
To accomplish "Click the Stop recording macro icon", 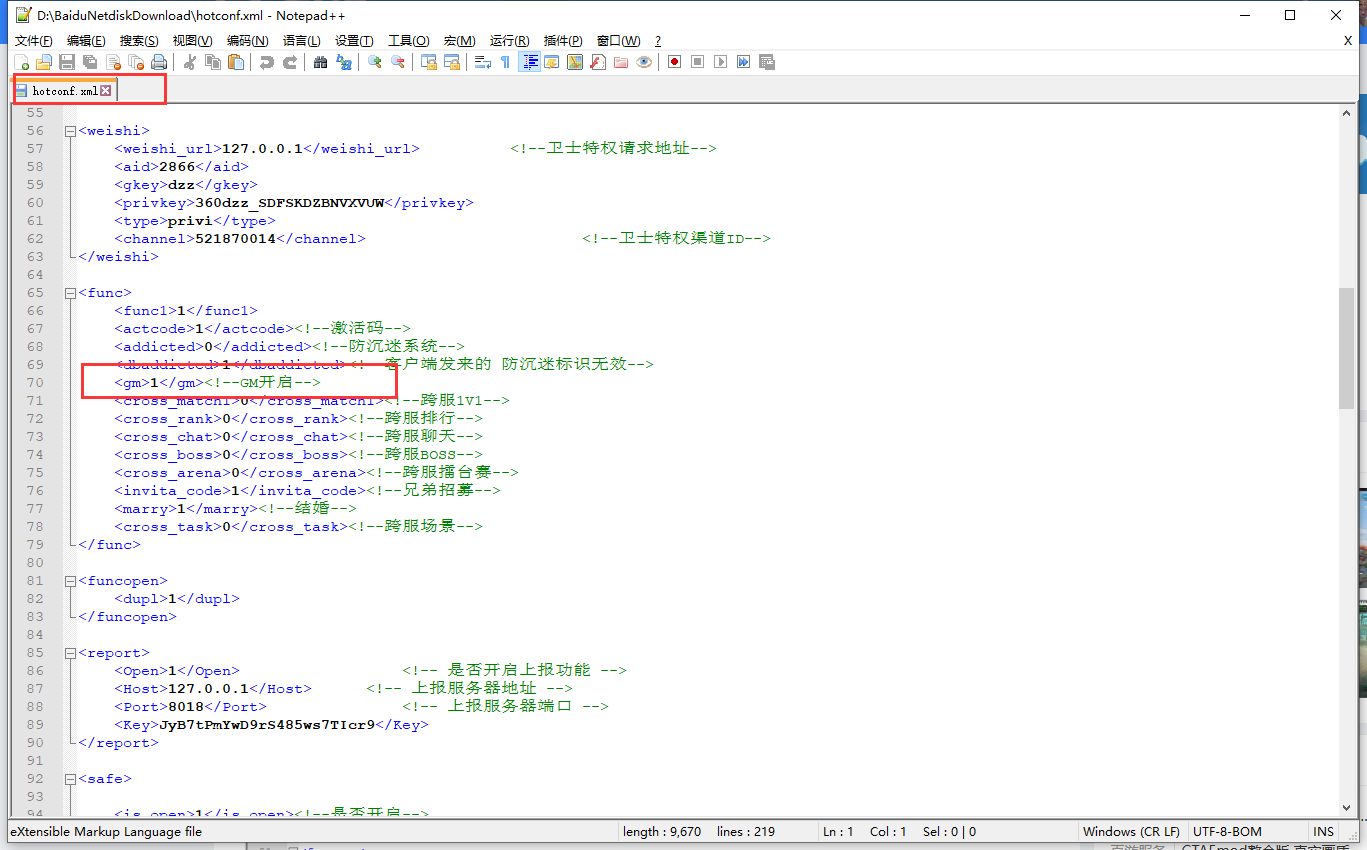I will [x=697, y=62].
